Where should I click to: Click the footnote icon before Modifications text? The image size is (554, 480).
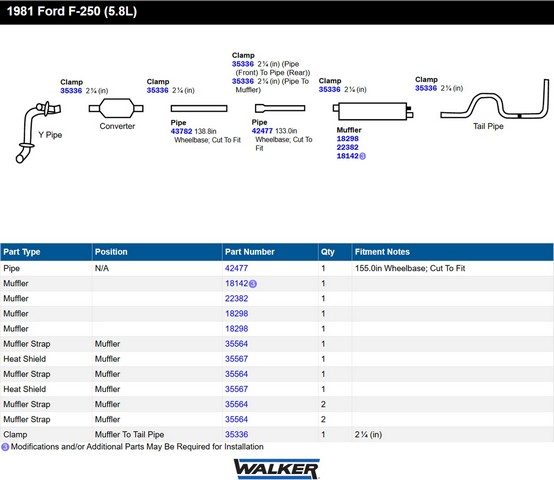pos(5,447)
